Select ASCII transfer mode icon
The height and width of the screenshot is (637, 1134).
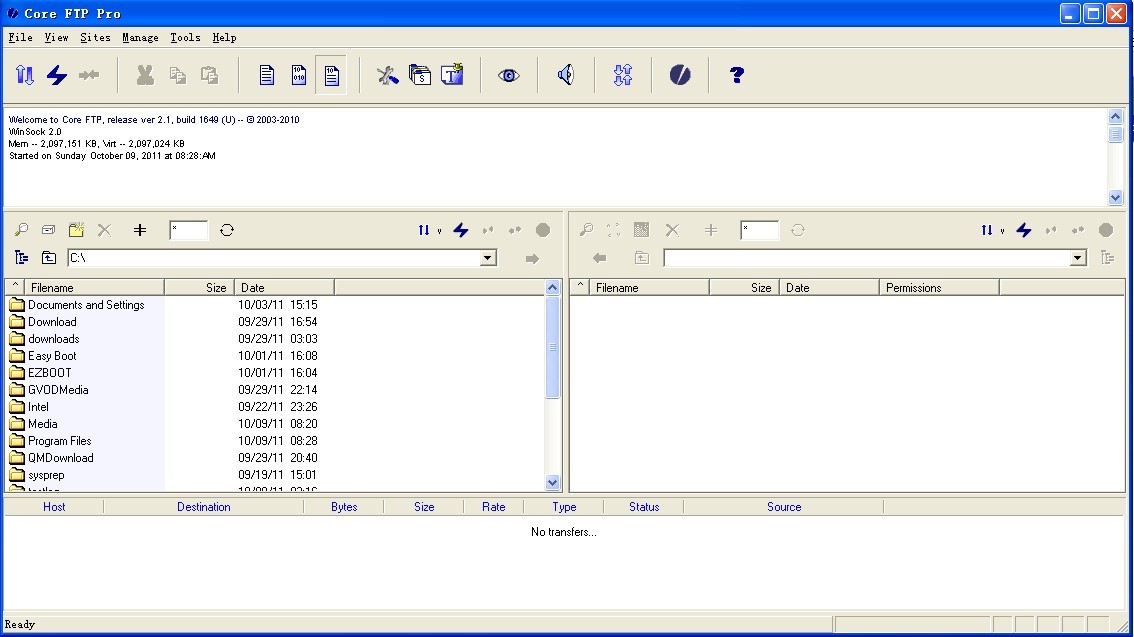tap(267, 75)
